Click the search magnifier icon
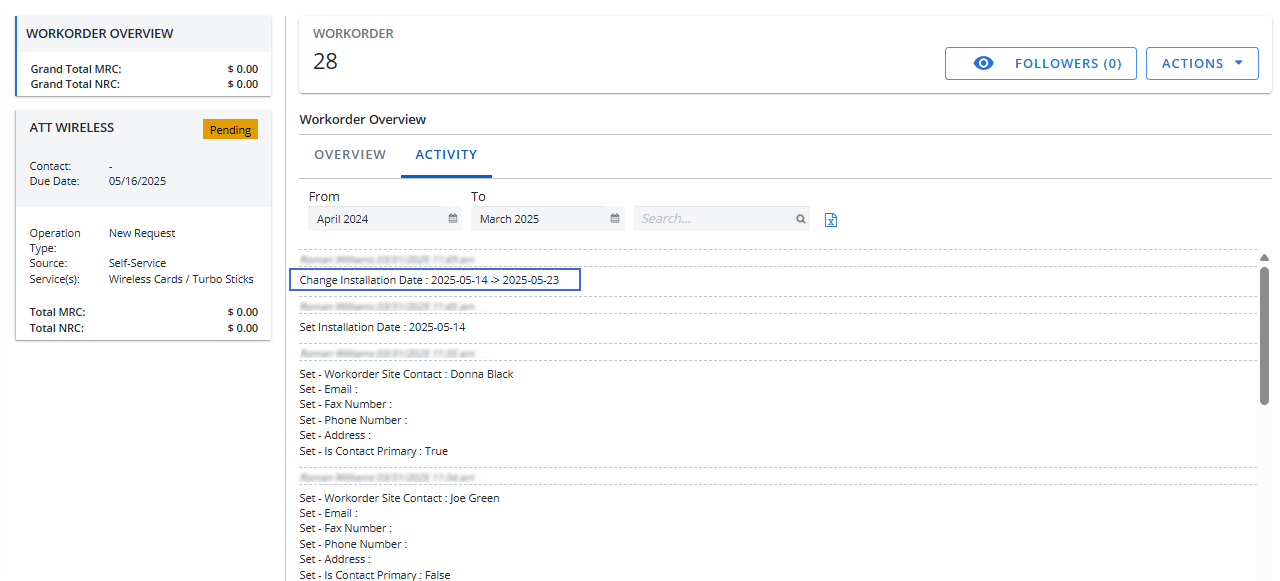This screenshot has width=1280, height=581. pyautogui.click(x=800, y=219)
